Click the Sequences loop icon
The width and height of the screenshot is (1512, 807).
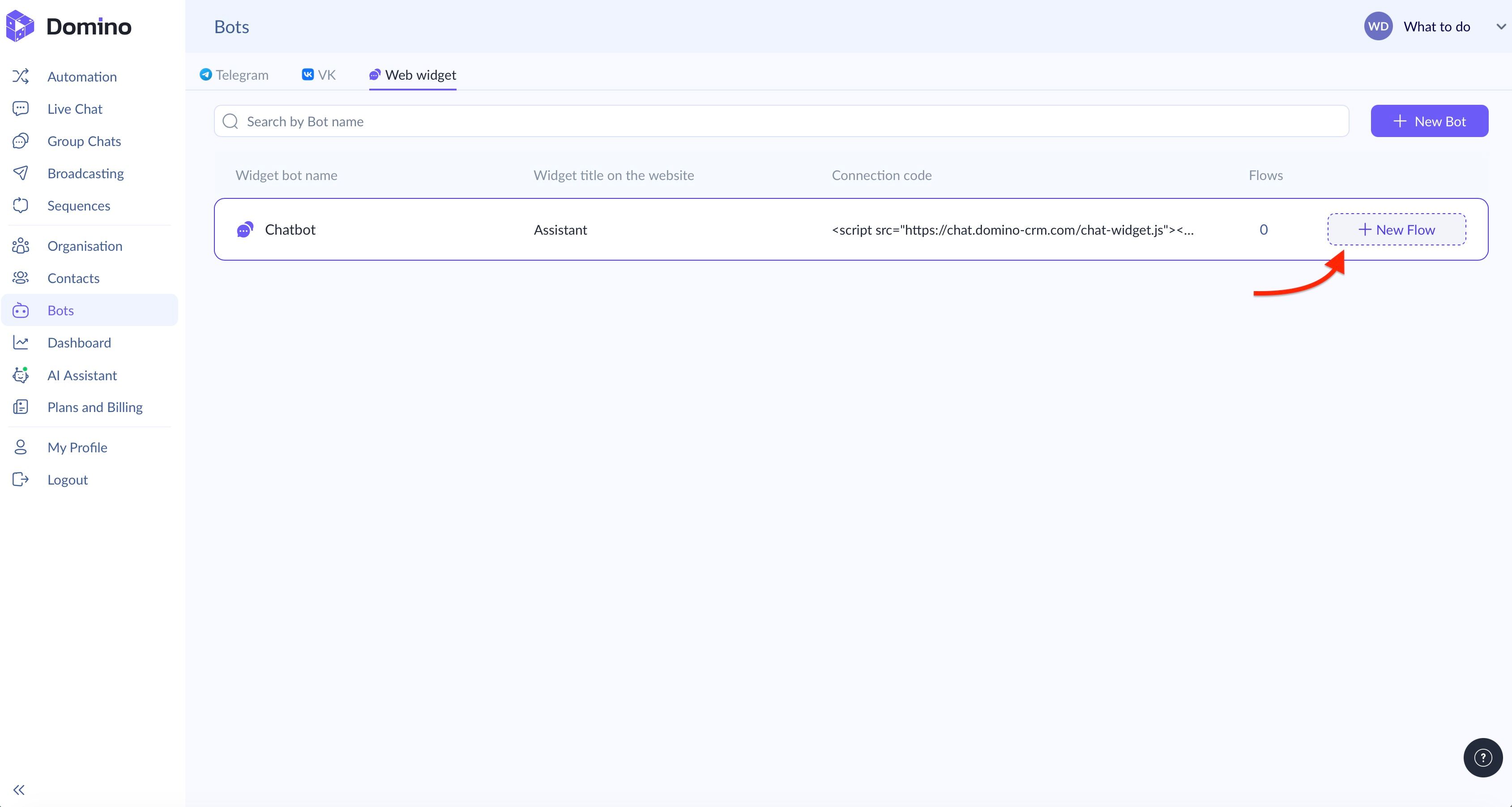coord(21,206)
